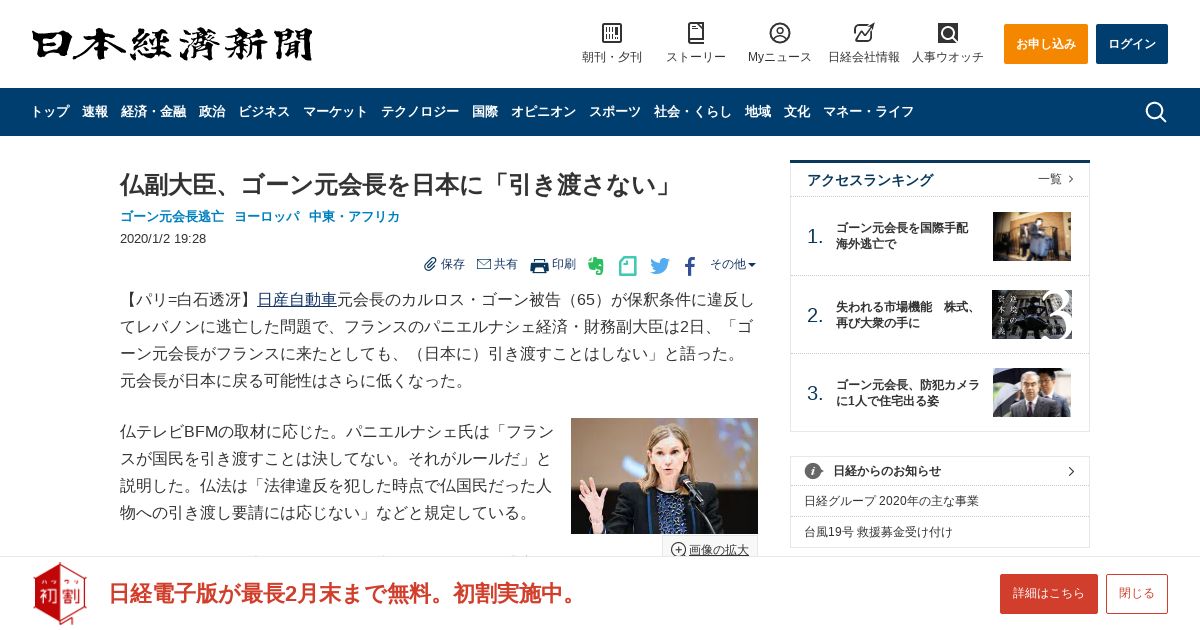Open the 日経会社情報 chart icon
Screen dimensions: 1200x630
coord(864,33)
